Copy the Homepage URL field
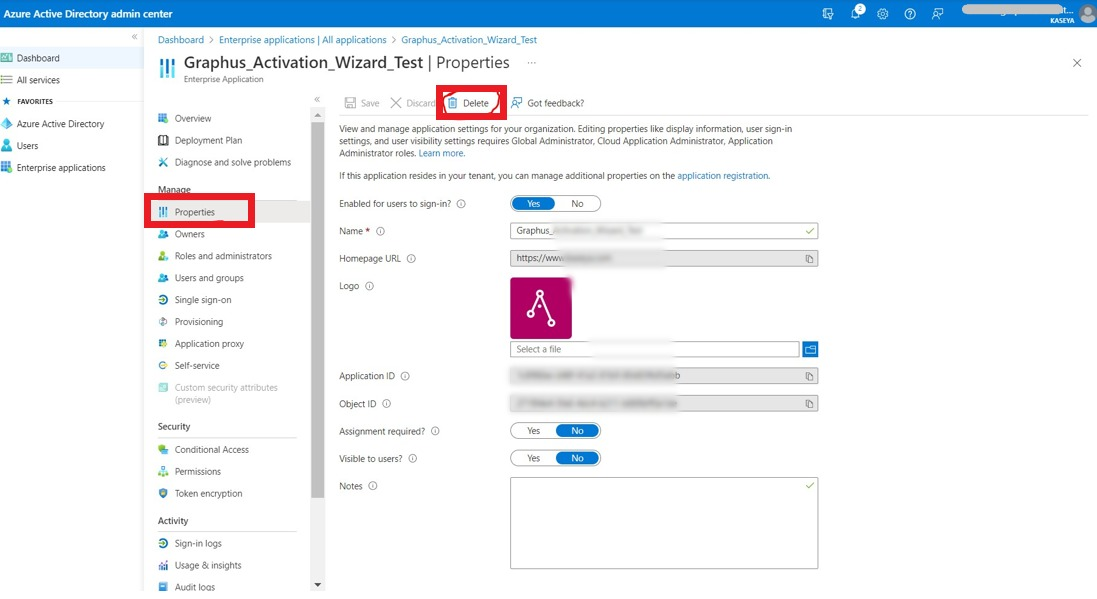 (810, 258)
